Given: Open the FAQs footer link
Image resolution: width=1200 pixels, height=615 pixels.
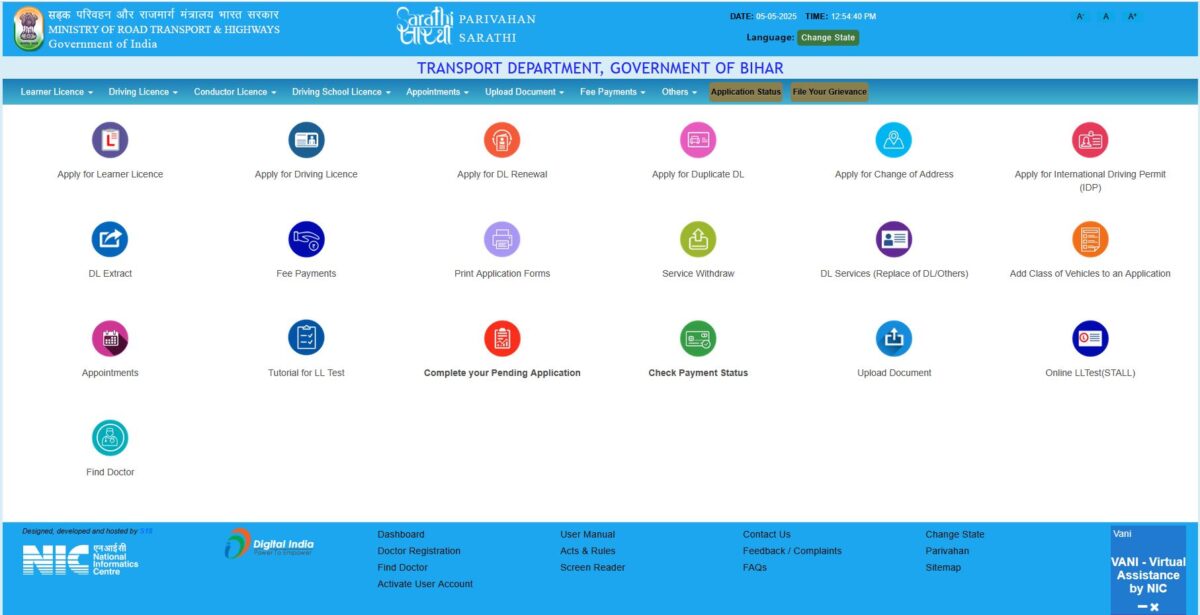Looking at the screenshot, I should click(755, 567).
